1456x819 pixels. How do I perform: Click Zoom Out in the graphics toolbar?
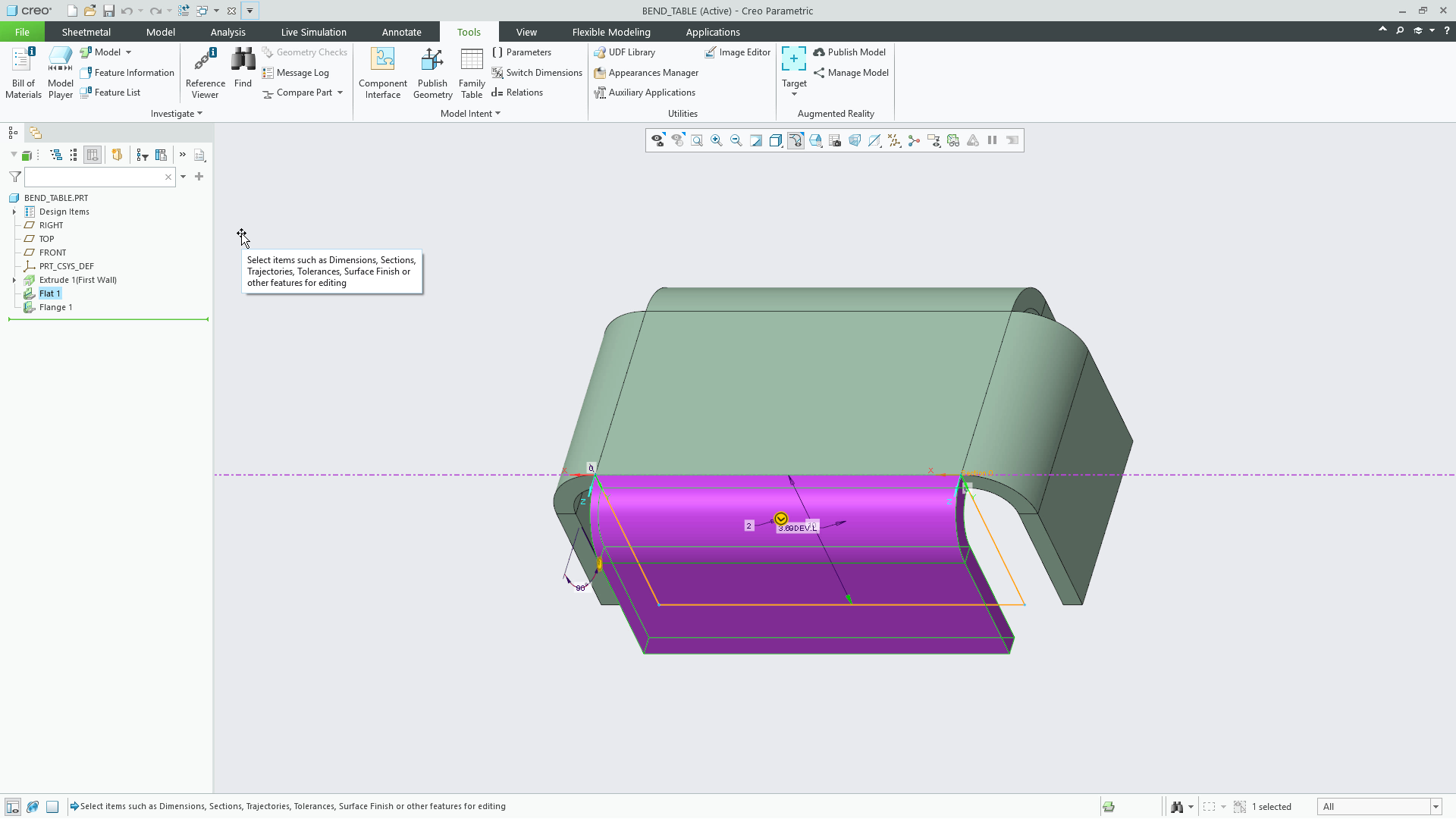coord(736,140)
